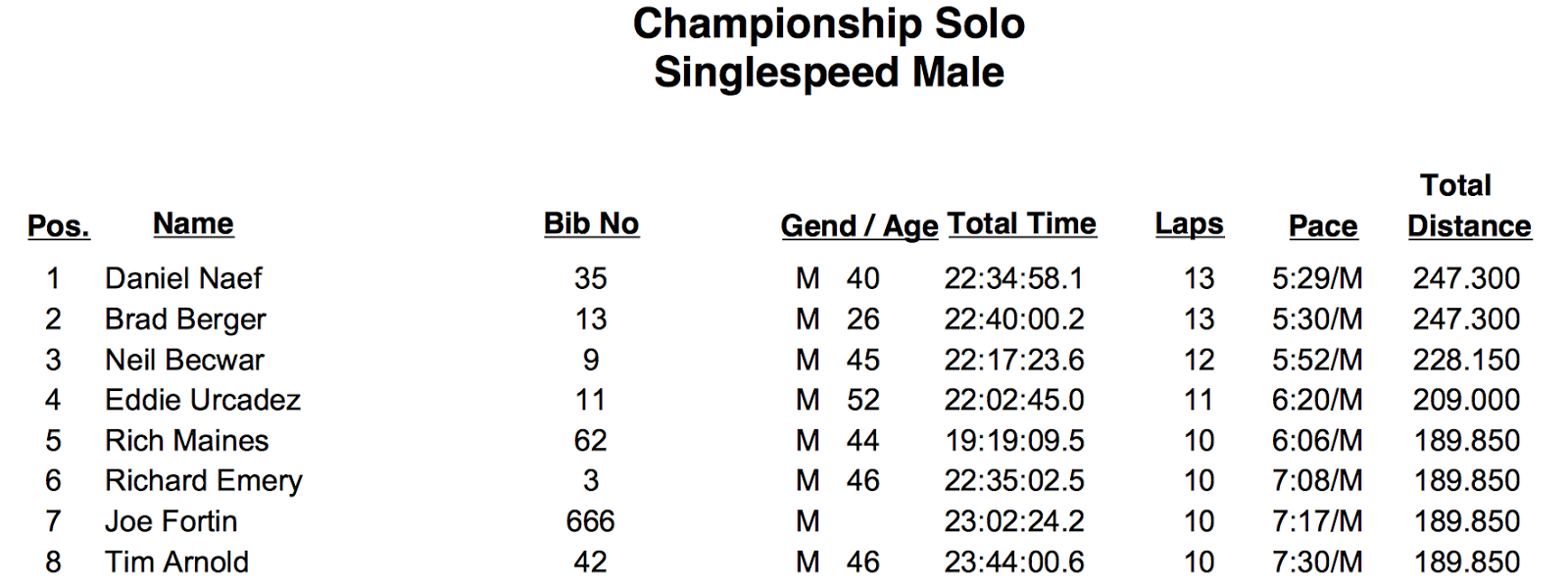Select rider name Brad Berger
Viewport: 1568px width, 586px height.
coord(185,319)
